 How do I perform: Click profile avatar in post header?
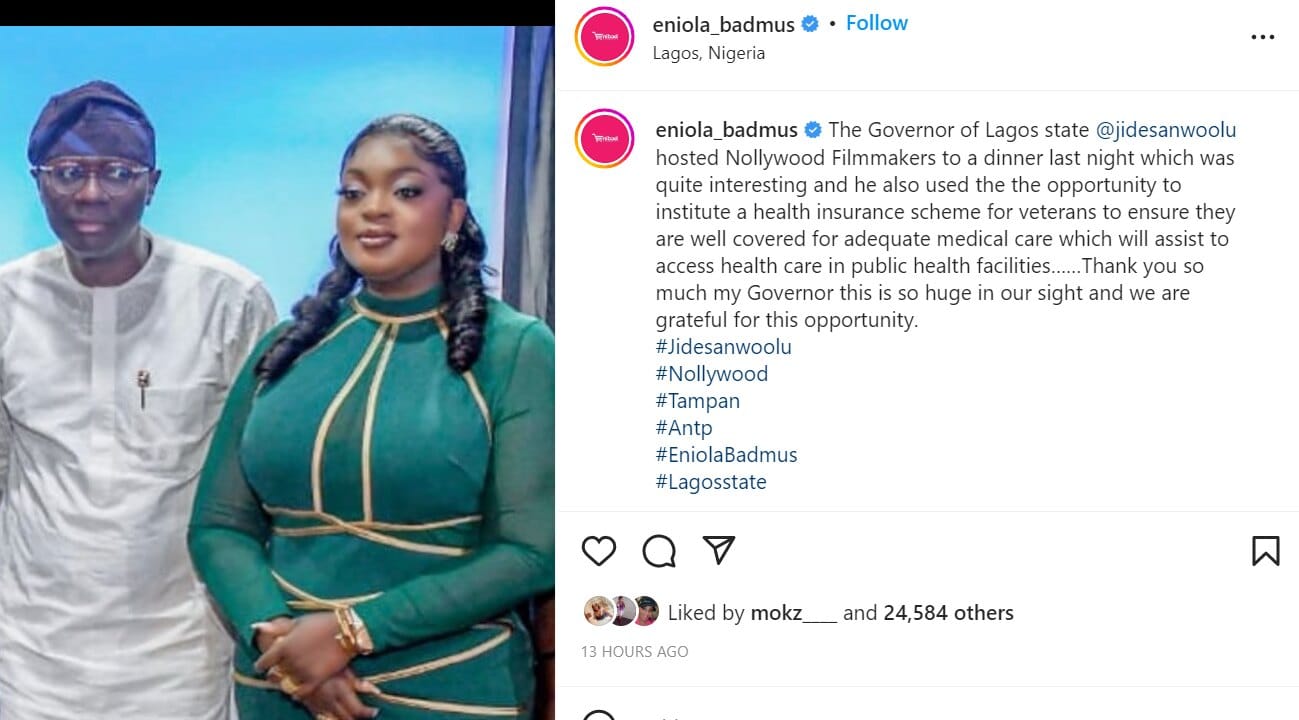tap(604, 37)
